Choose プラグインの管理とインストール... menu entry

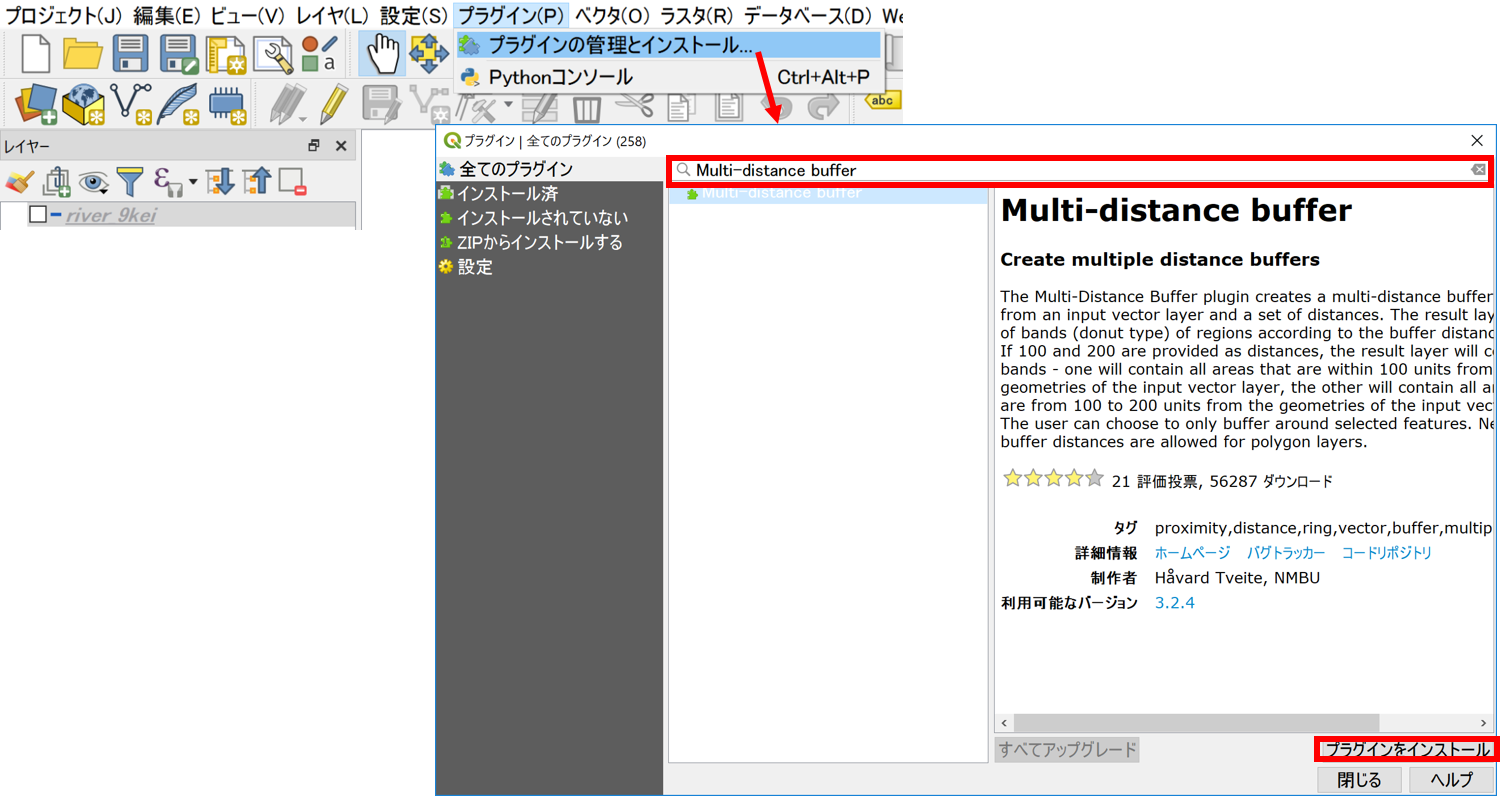tap(668, 45)
